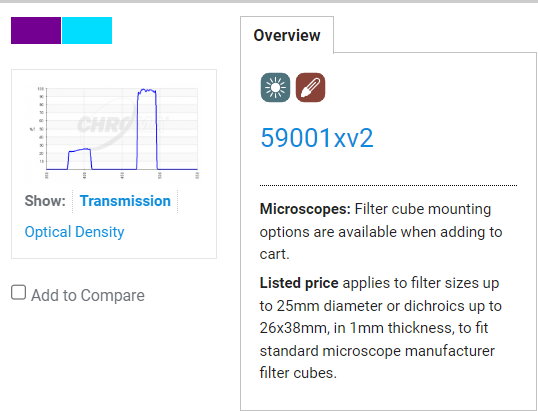The height and width of the screenshot is (411, 538).
Task: Click the bold Listed price text
Action: [299, 283]
